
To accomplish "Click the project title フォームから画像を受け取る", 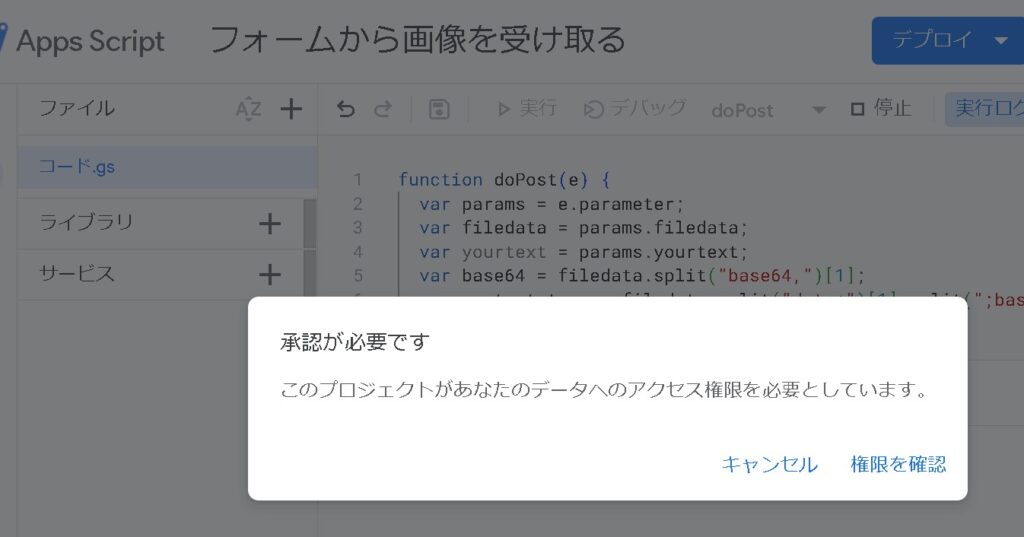I will click(x=417, y=40).
